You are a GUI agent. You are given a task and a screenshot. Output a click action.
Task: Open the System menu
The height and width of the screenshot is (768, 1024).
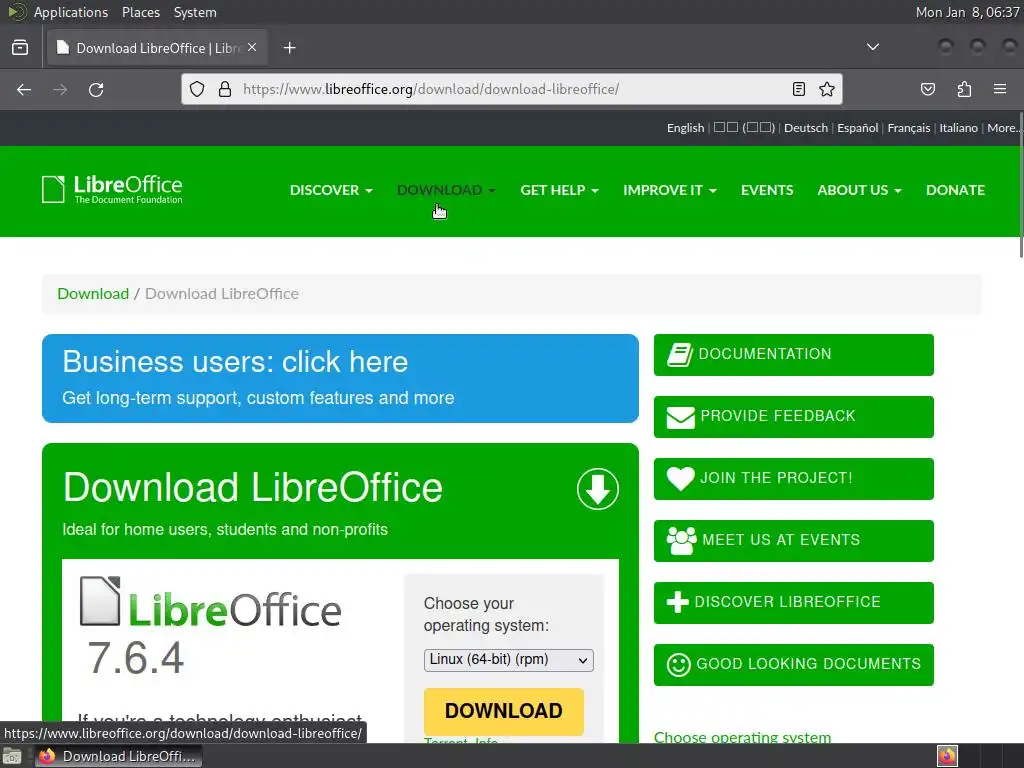(195, 12)
